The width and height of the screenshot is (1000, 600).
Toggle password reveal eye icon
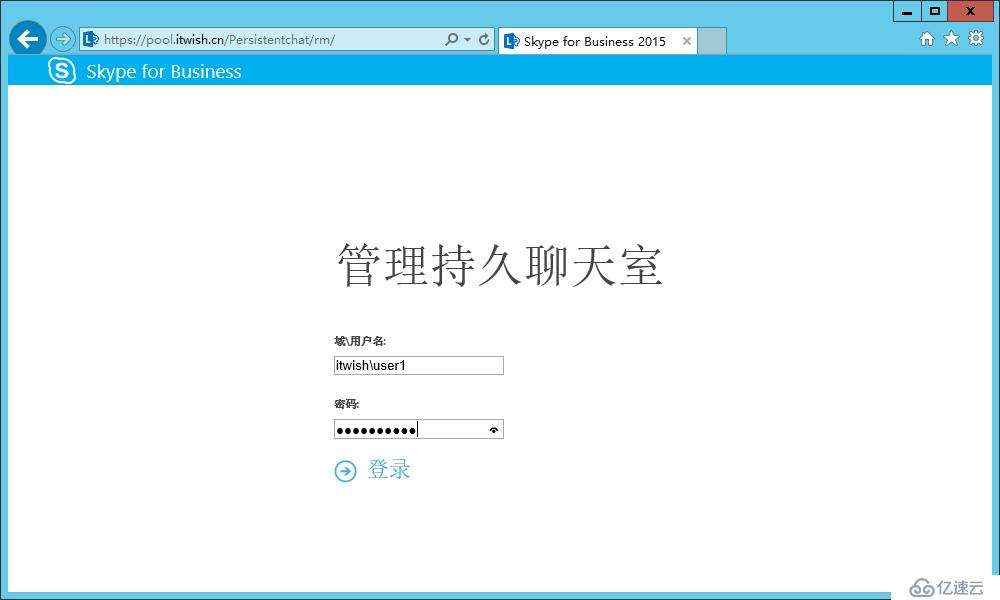pos(494,430)
